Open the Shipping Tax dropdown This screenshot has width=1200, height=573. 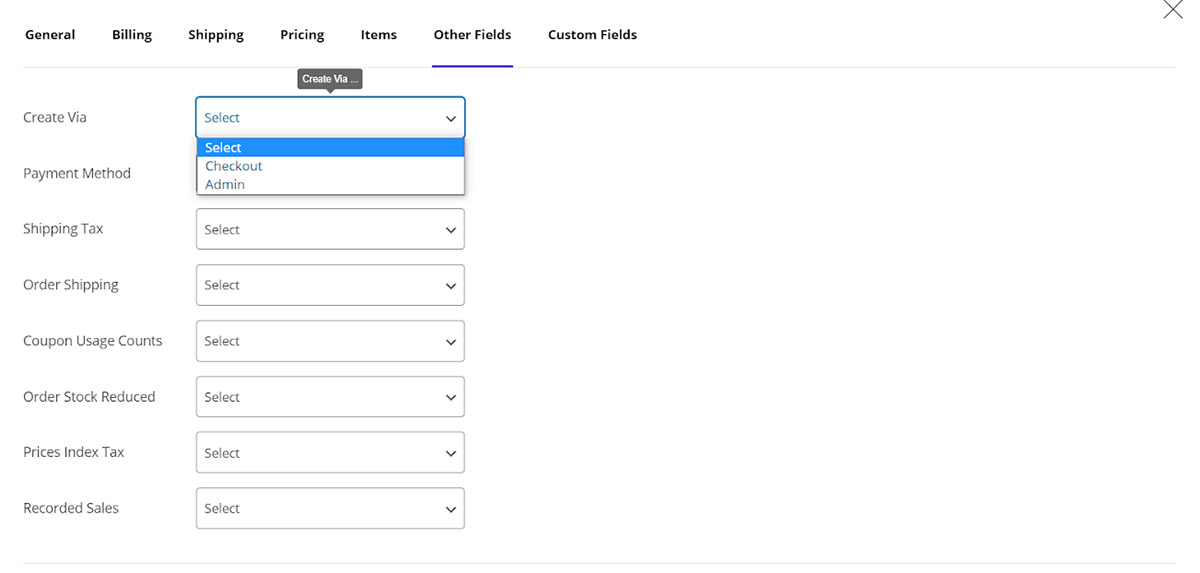point(330,229)
